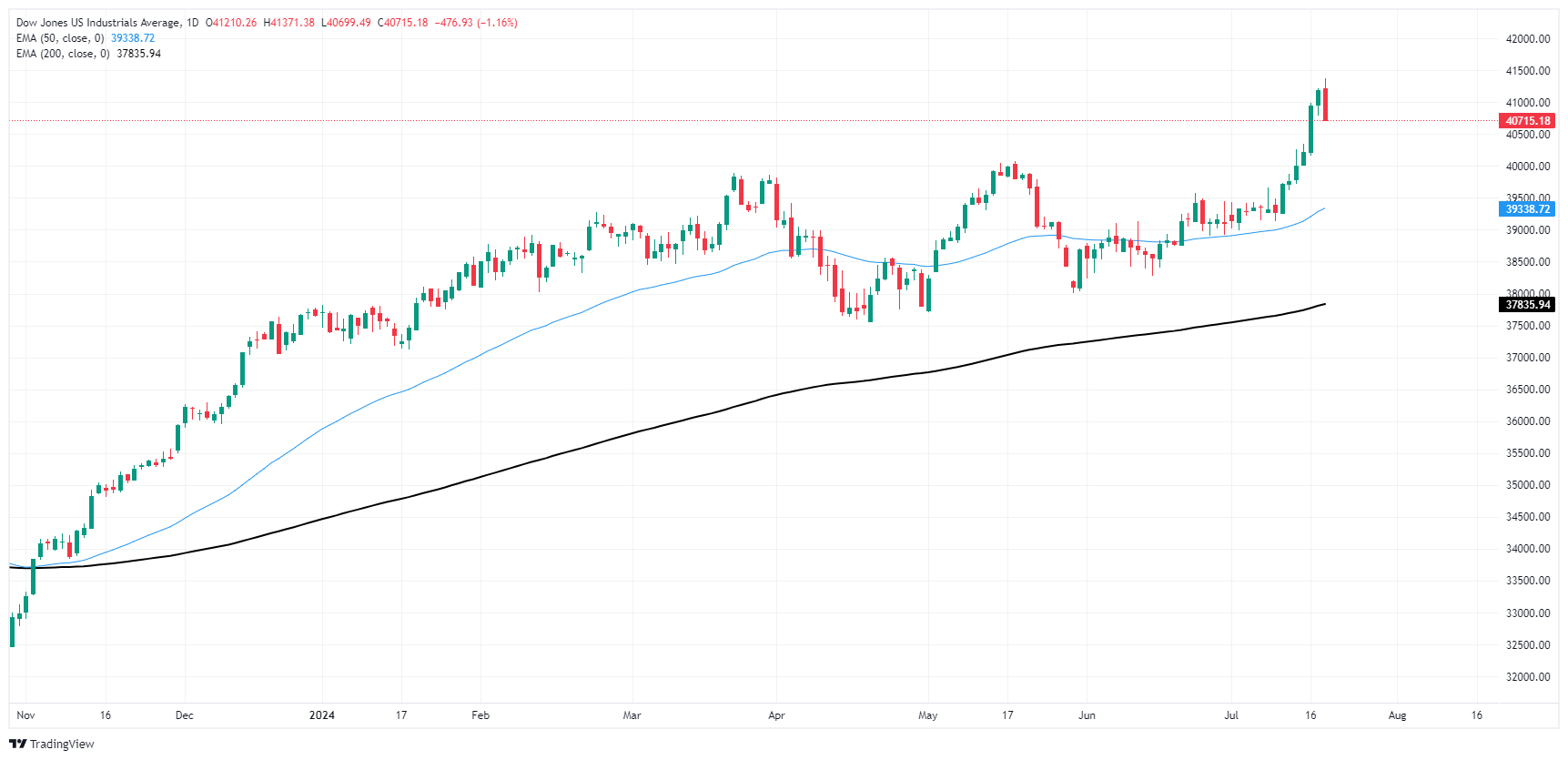Click the 2024 label on time axis
Image resolution: width=1568 pixels, height=760 pixels.
click(x=321, y=715)
